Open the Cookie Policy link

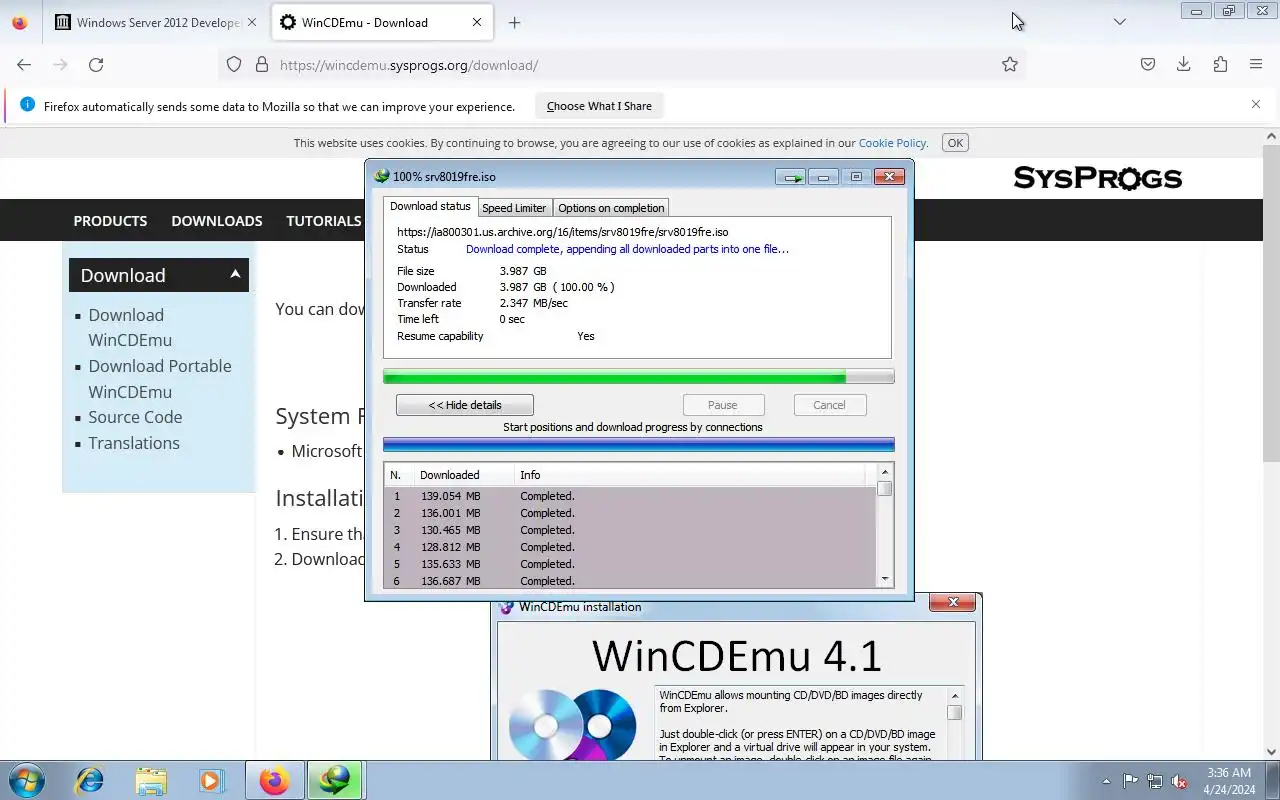click(892, 143)
